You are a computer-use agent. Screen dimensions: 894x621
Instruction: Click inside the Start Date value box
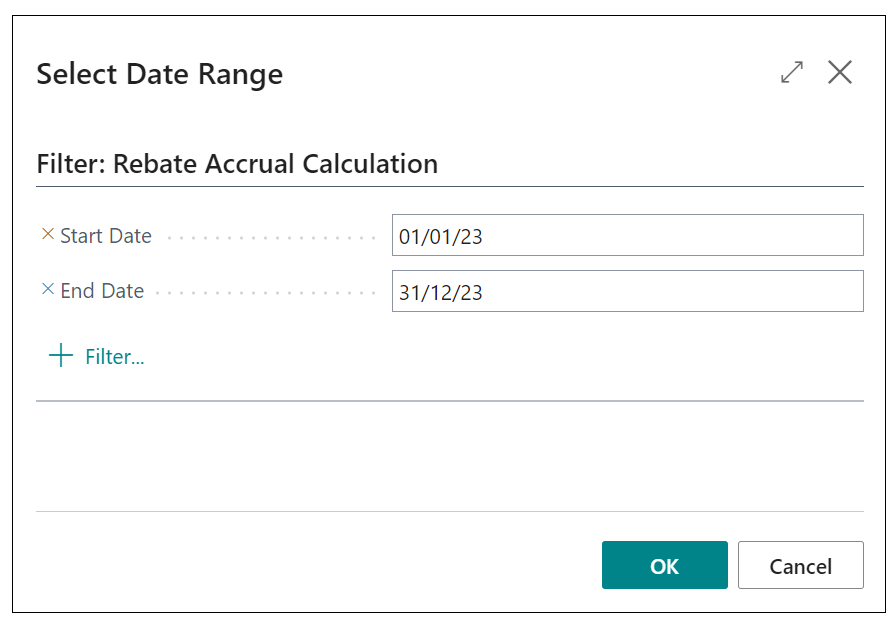628,235
